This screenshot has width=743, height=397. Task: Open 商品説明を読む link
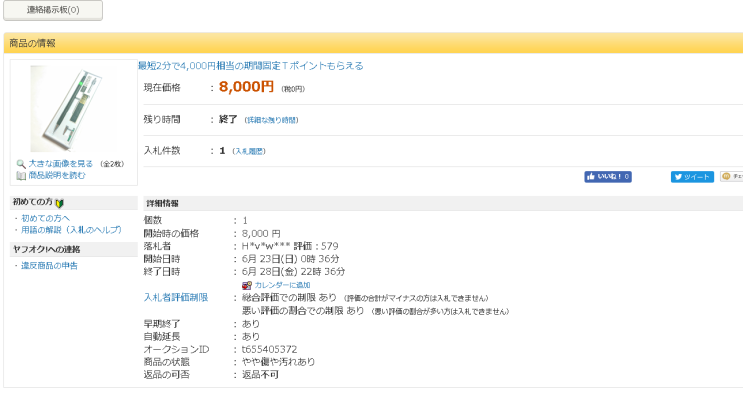coord(57,175)
